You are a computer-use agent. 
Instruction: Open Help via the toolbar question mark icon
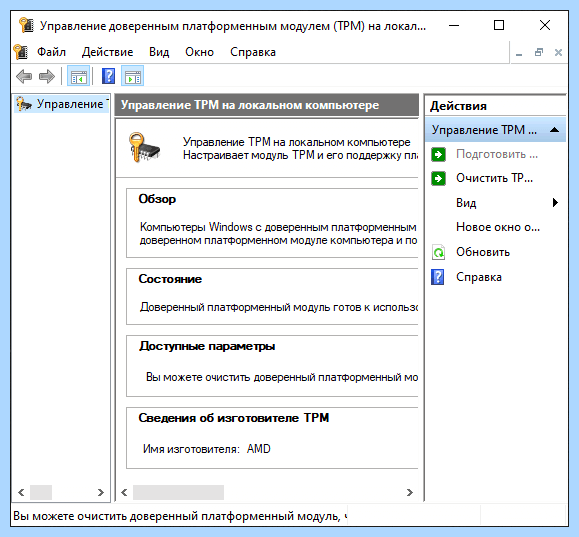click(108, 76)
